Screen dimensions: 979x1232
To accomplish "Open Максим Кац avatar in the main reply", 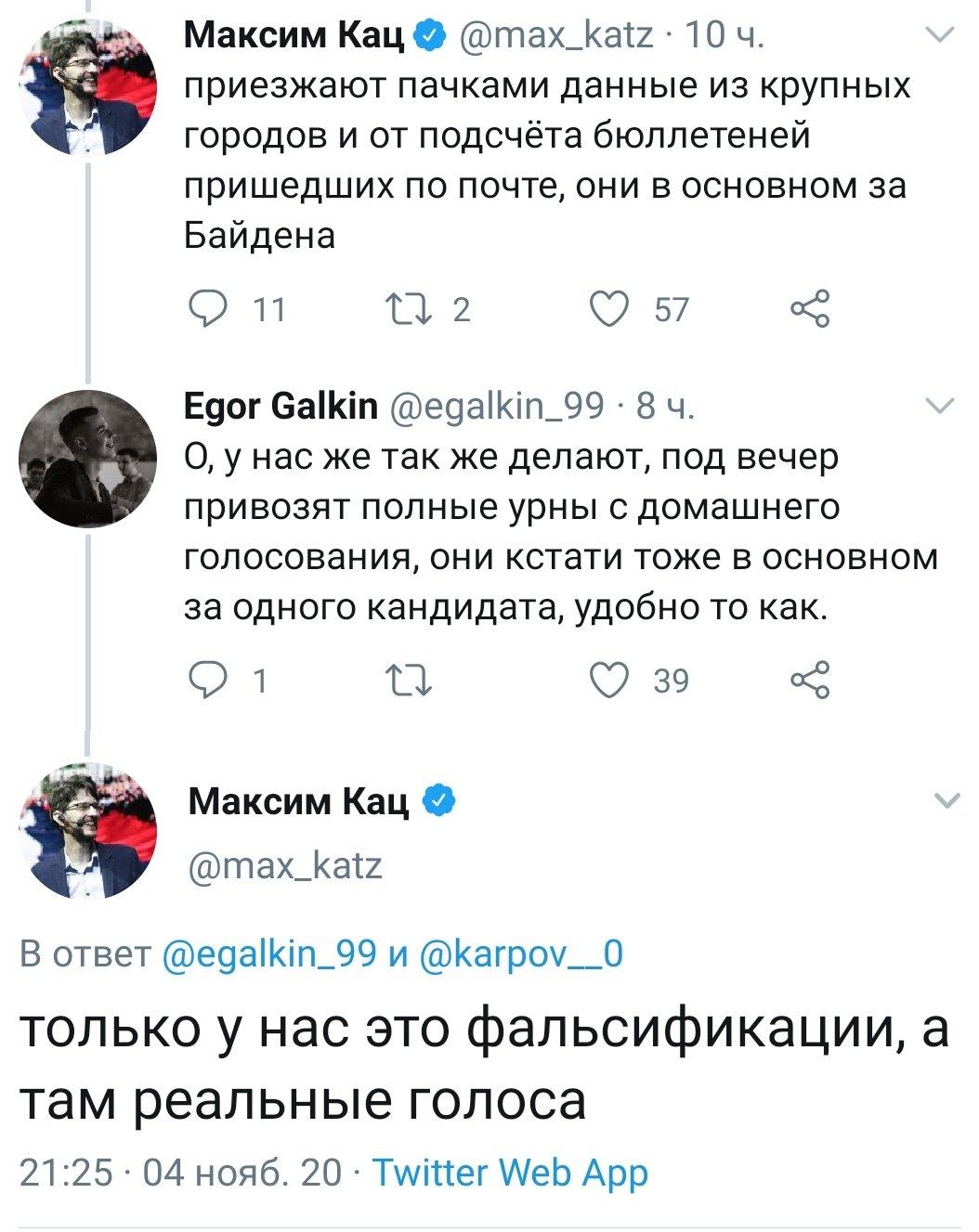I will point(88,830).
